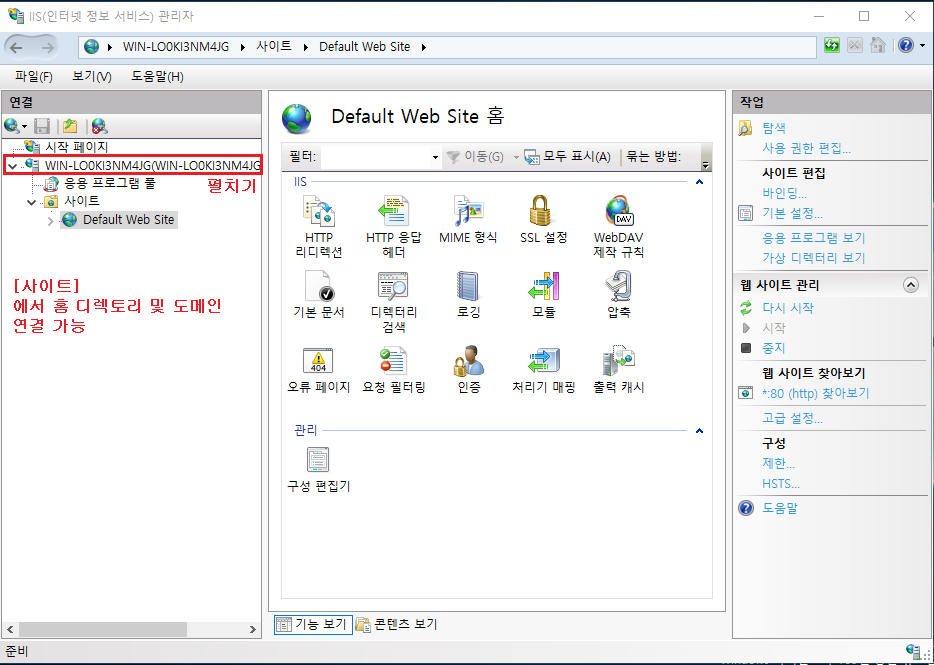Click the create connection globe icon

[x=12, y=126]
